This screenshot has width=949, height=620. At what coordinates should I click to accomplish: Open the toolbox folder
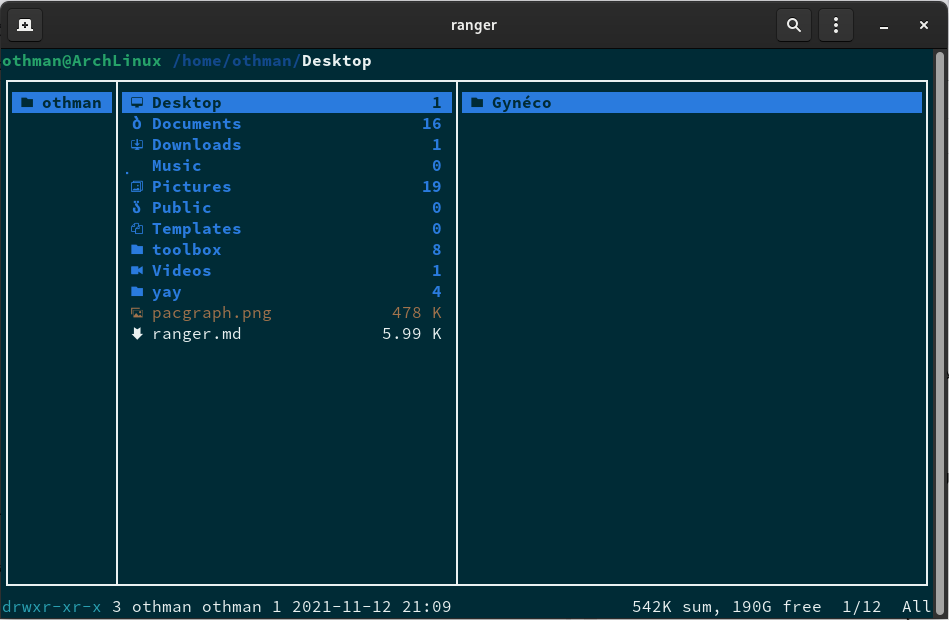186,250
